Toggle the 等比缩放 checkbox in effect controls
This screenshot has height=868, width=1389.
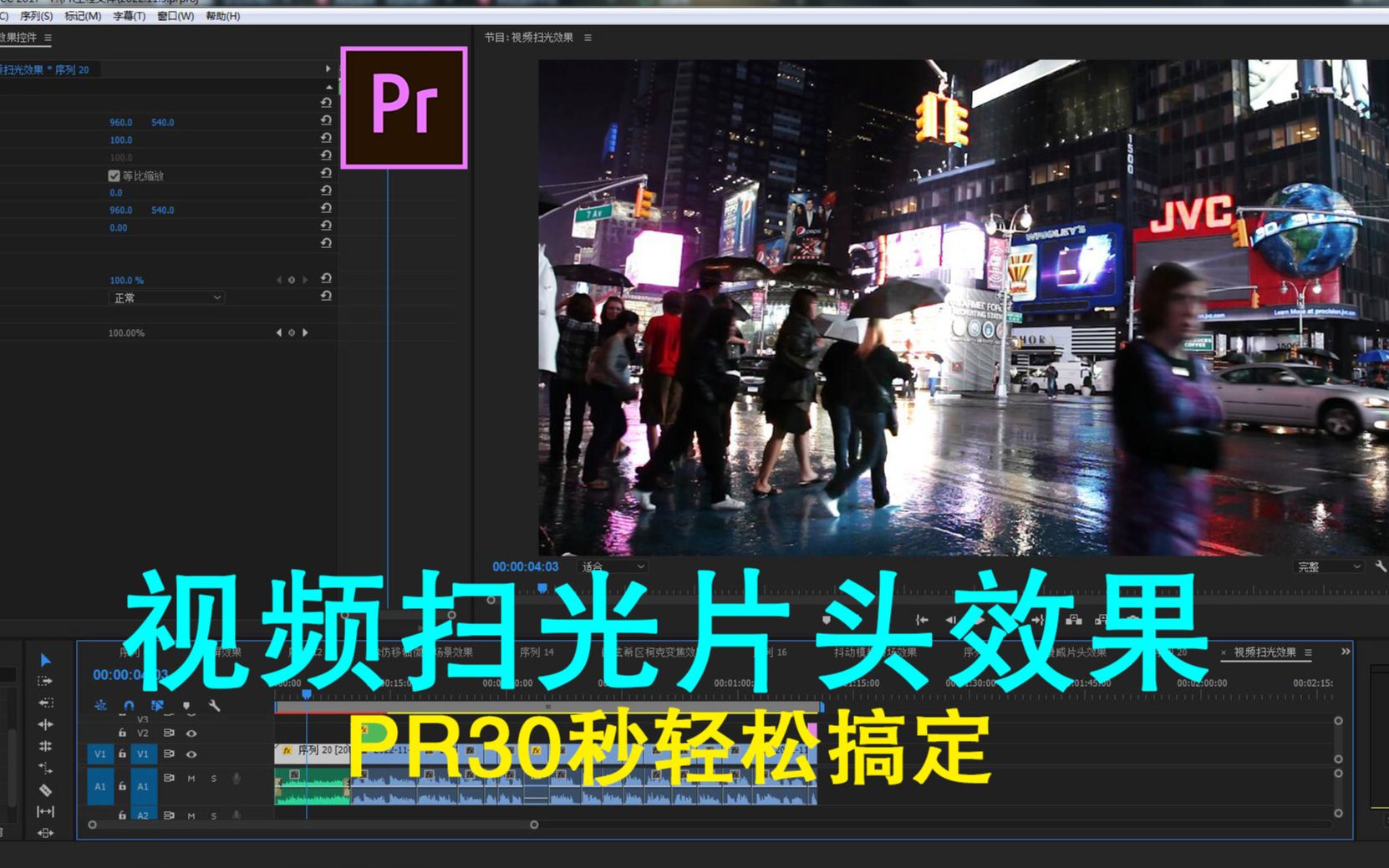(x=114, y=175)
